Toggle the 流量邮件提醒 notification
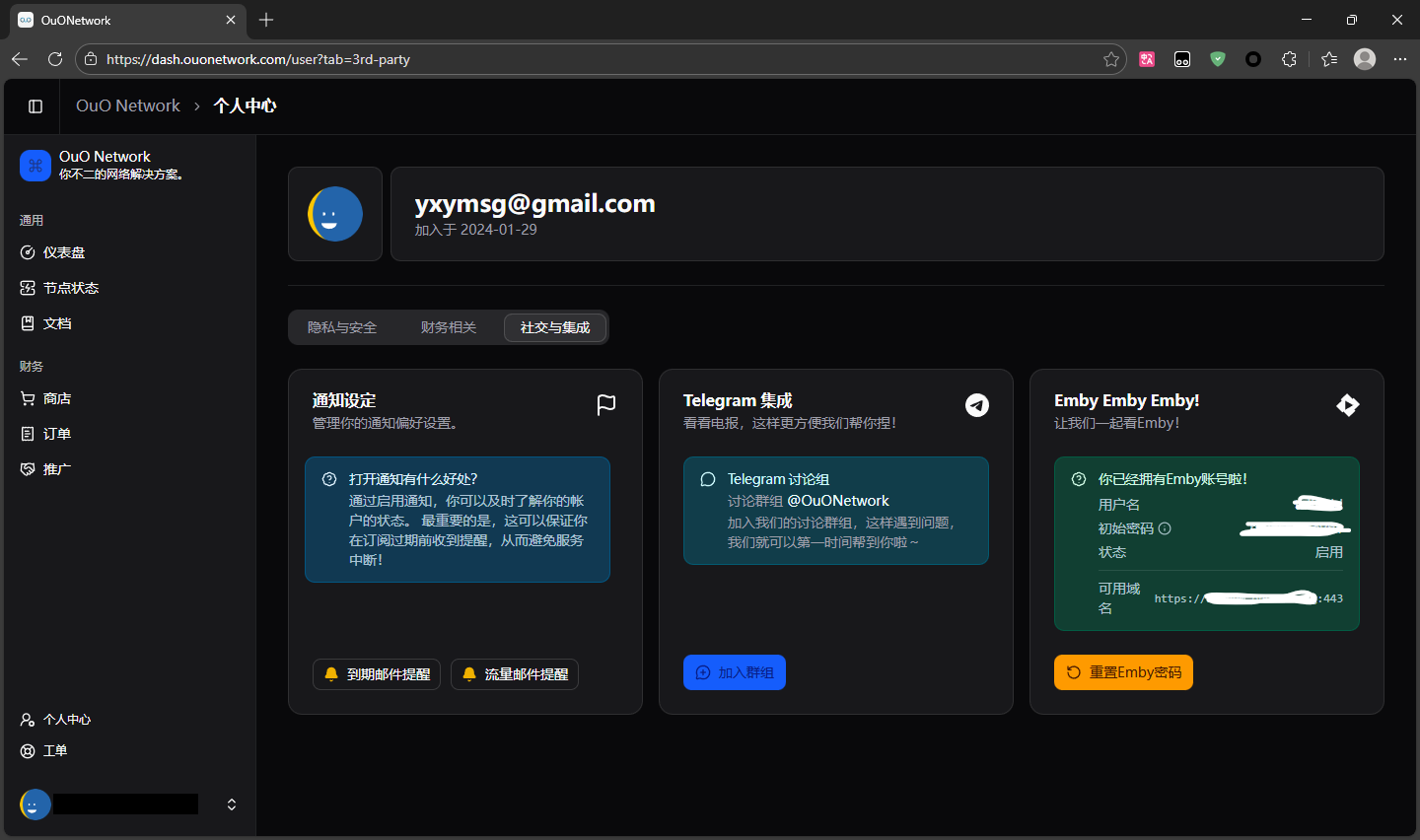1420x840 pixels. click(515, 674)
